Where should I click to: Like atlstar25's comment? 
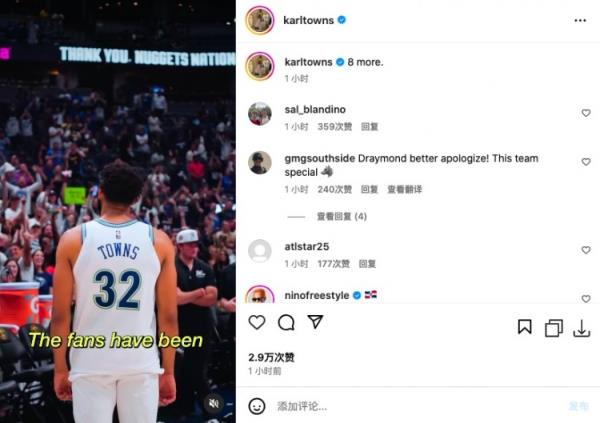pos(586,250)
